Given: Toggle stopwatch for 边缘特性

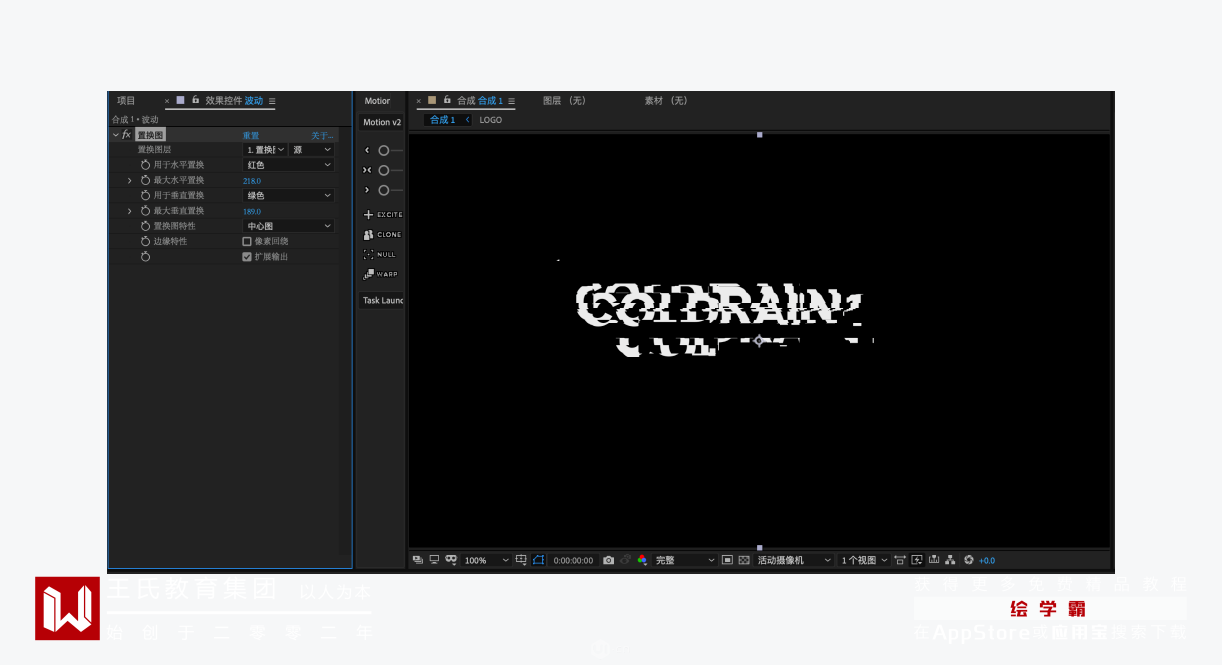Looking at the screenshot, I should click(145, 241).
